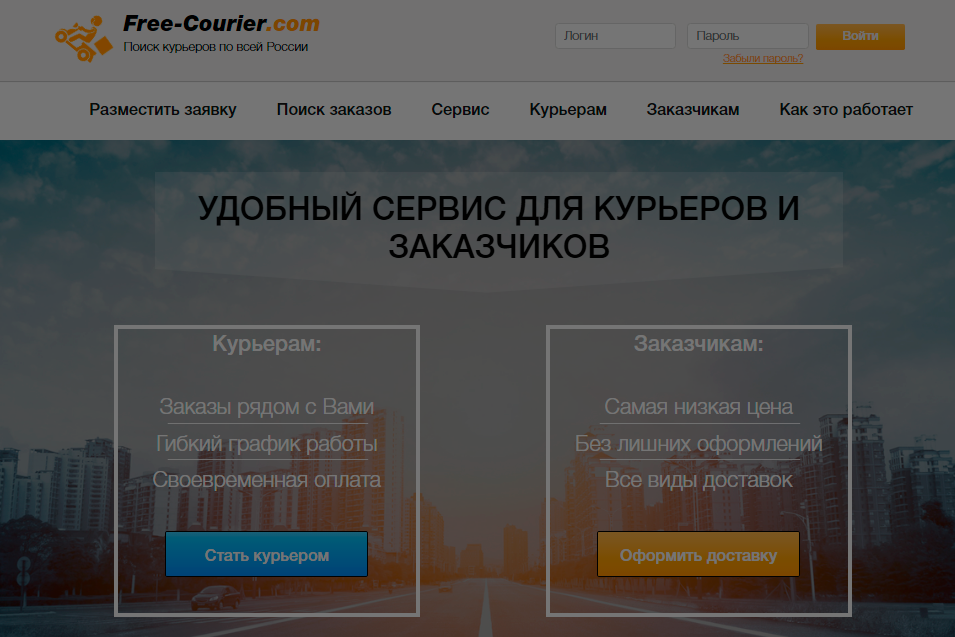Click the Оформить доставку button
The height and width of the screenshot is (637, 955).
[x=698, y=554]
